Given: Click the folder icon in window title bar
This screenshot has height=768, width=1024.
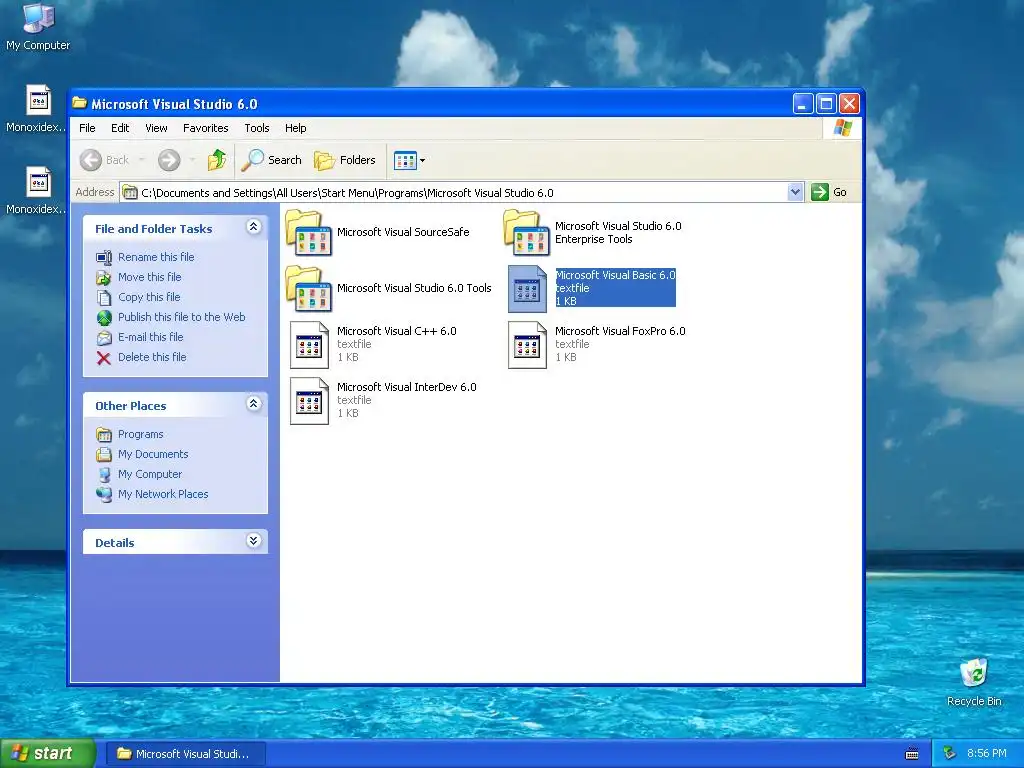Looking at the screenshot, I should click(x=80, y=103).
